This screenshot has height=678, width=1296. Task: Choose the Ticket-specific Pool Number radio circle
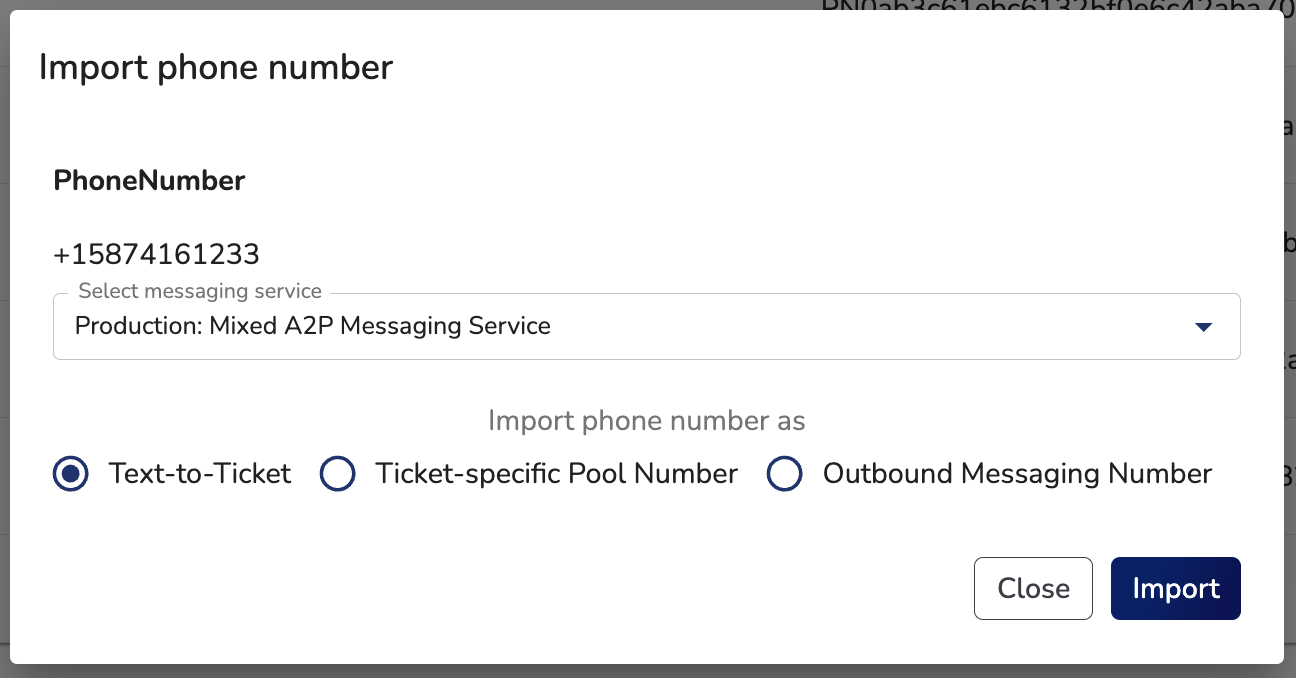tap(337, 474)
